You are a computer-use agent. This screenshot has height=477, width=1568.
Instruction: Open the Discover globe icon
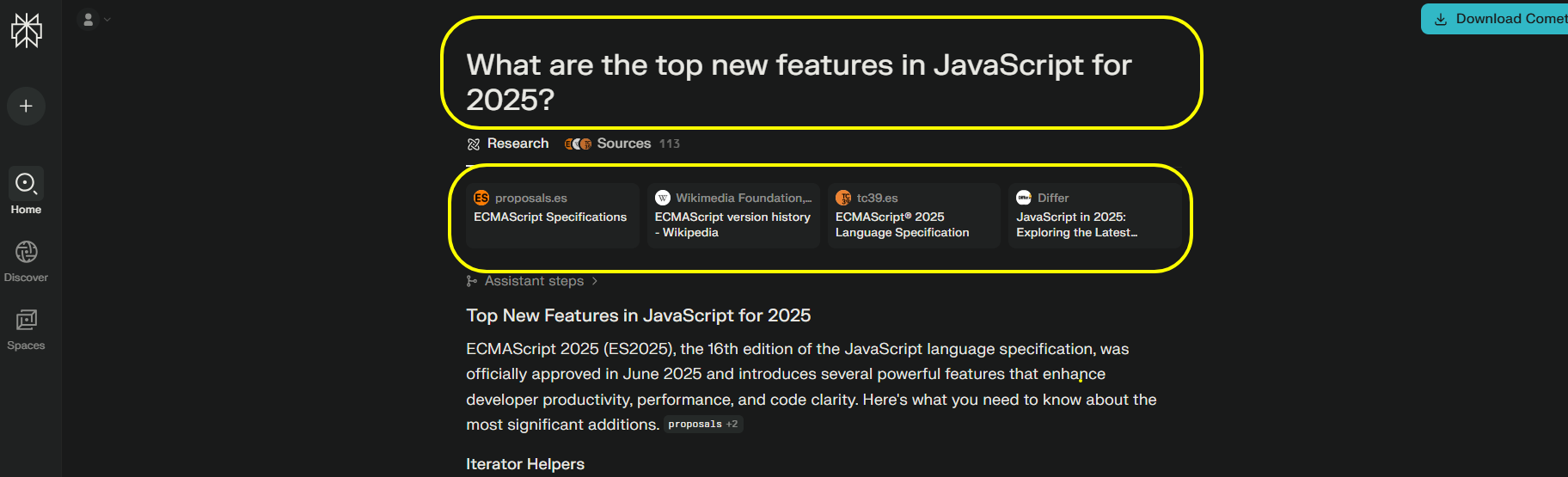pyautogui.click(x=26, y=252)
